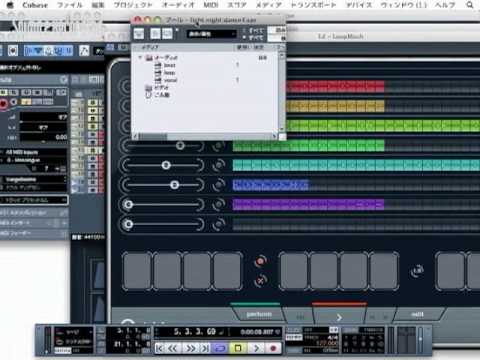Open the MIDI menu in menu bar

[x=211, y=5]
